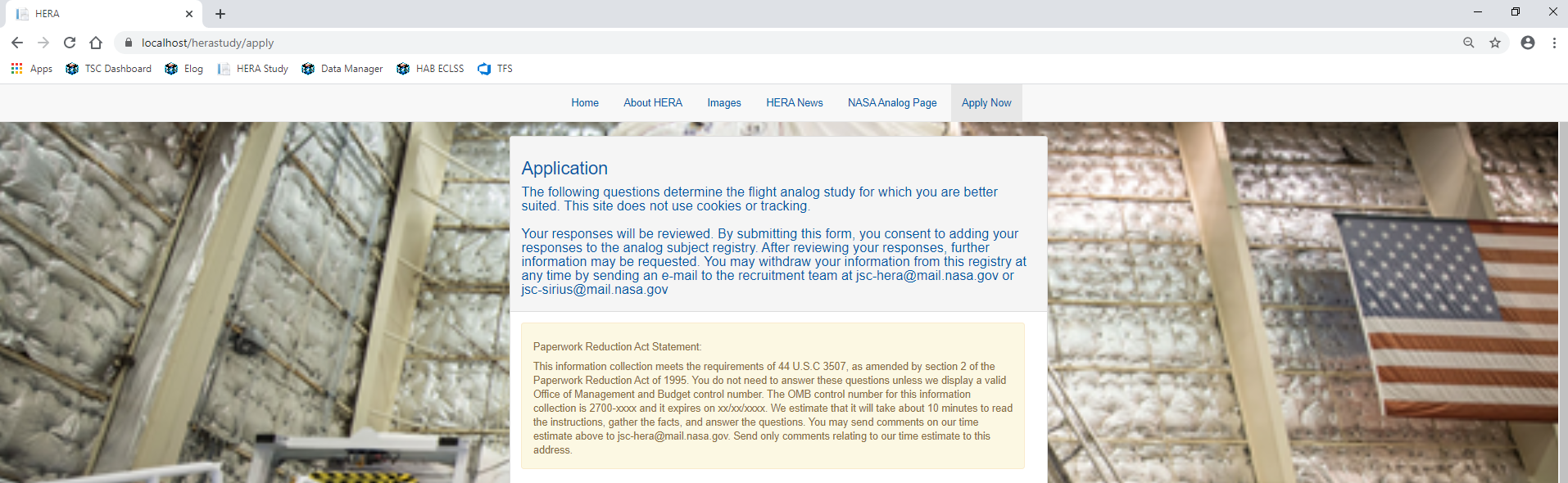
Task: Click the browser forward arrow
Action: click(x=43, y=43)
